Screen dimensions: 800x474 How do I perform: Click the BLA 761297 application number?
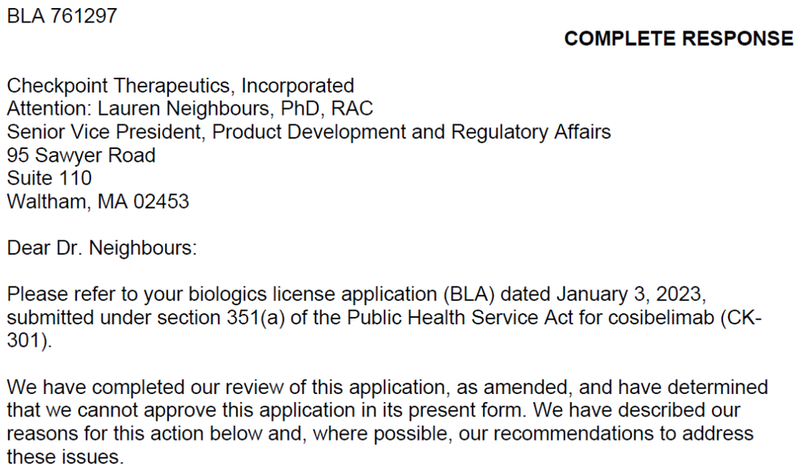click(62, 16)
